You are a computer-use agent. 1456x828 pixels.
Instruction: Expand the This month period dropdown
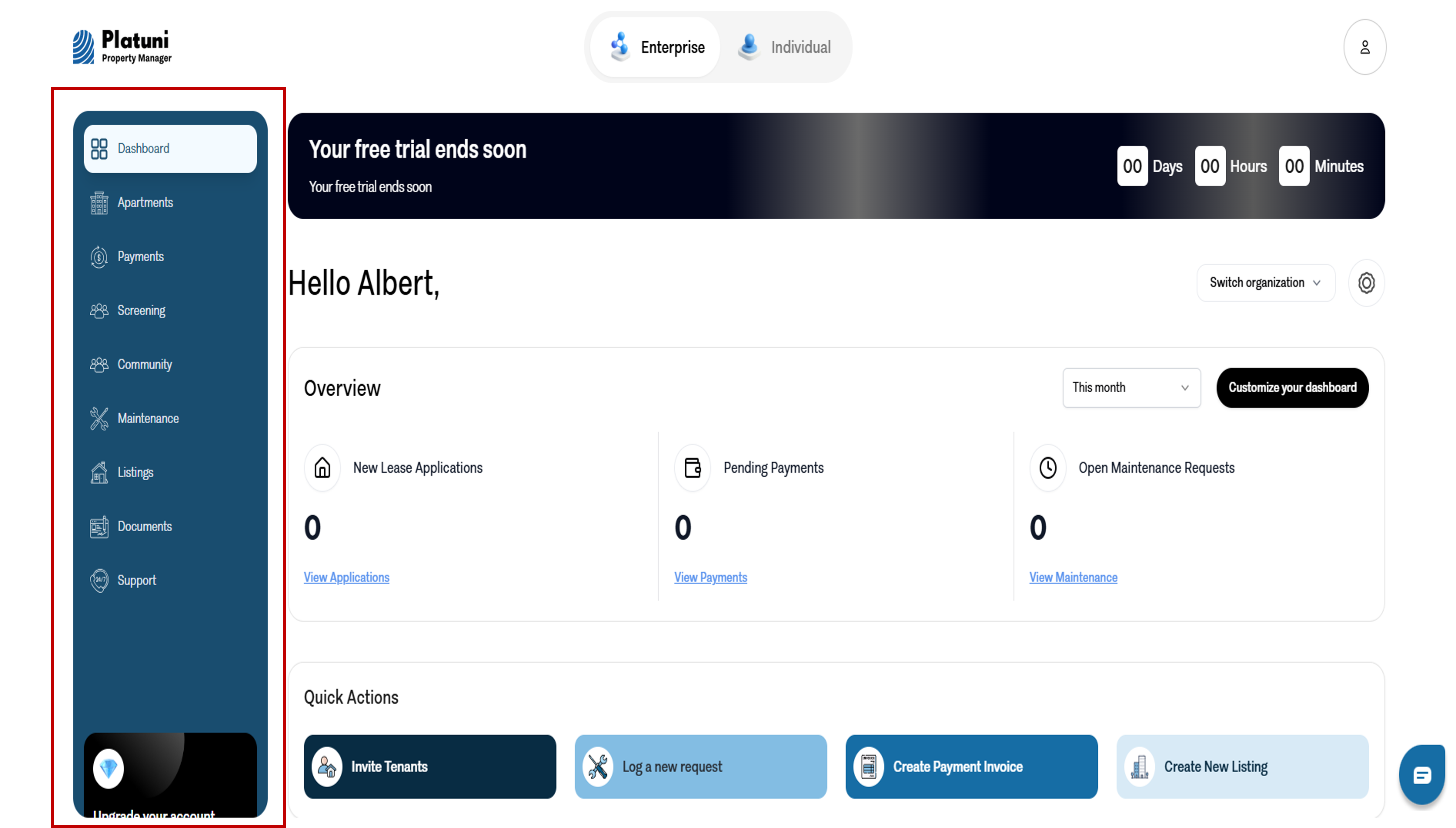[x=1131, y=388]
